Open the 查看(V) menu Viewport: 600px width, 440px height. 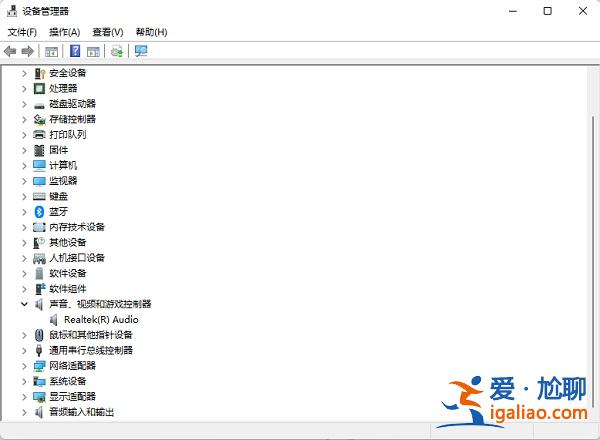108,32
